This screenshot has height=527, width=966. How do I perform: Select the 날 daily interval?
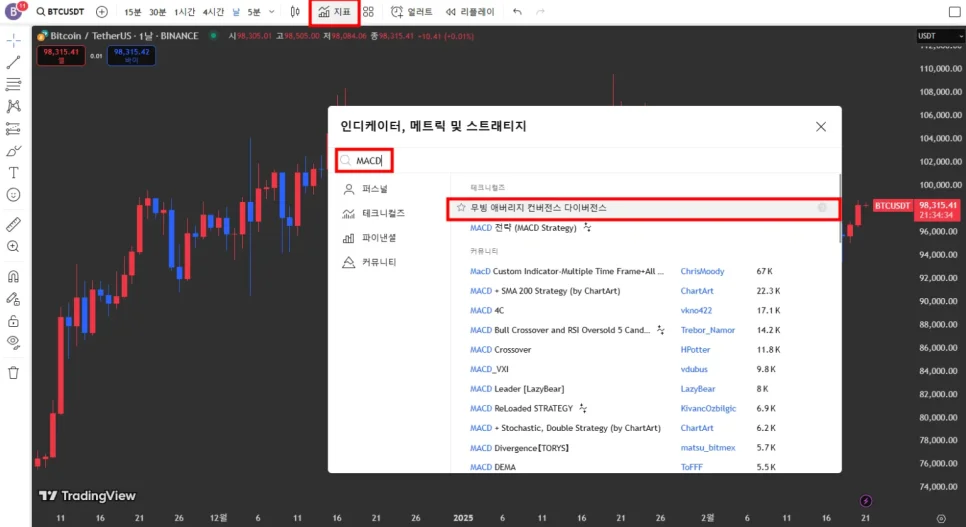(236, 12)
